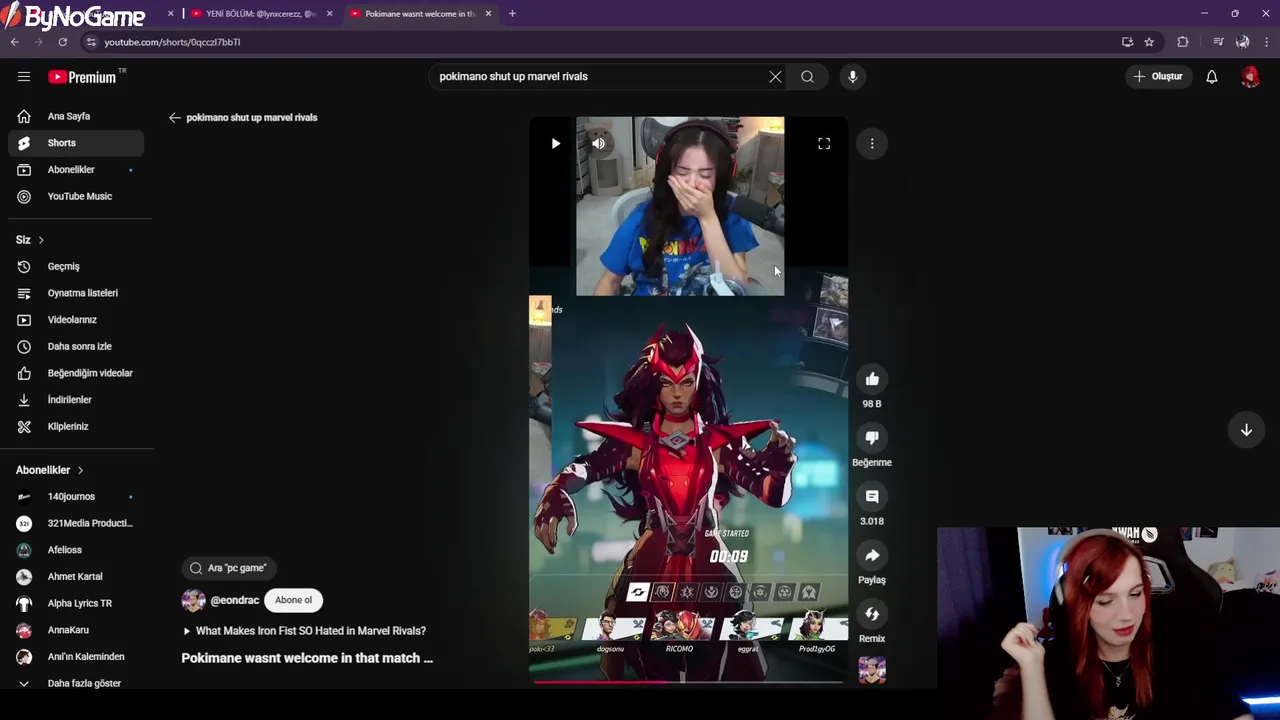
Task: Subscribe with the Abone ol button
Action: pyautogui.click(x=293, y=600)
